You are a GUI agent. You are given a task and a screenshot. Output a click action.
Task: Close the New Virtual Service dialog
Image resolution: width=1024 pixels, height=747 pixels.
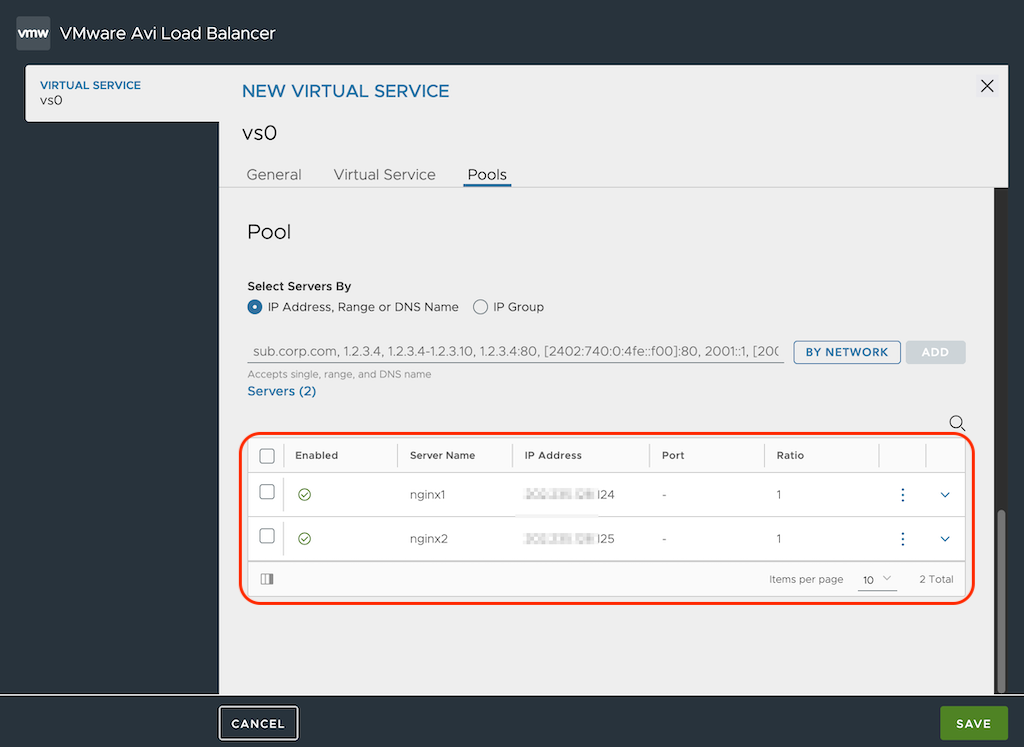(987, 86)
